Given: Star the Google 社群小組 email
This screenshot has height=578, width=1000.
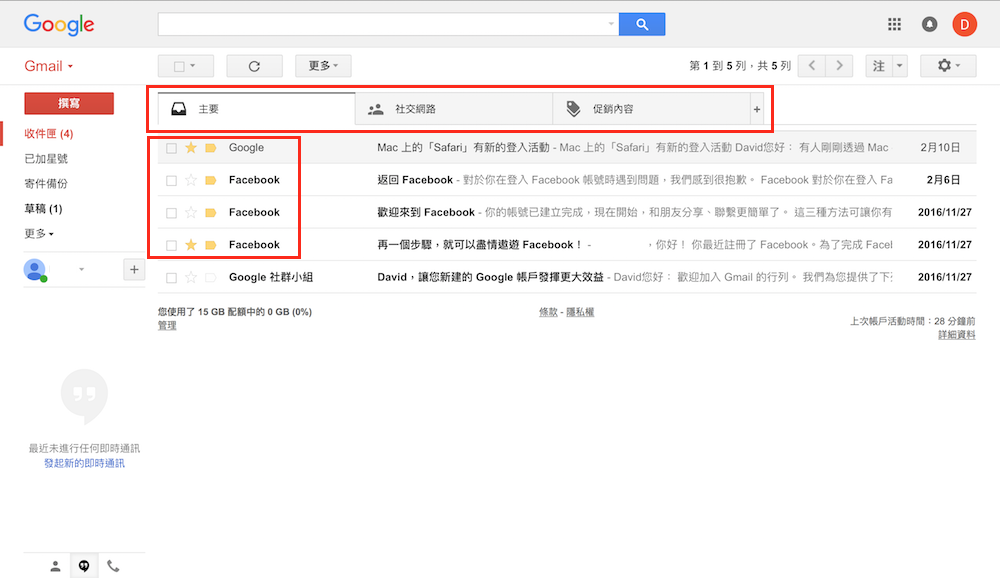Looking at the screenshot, I should coord(191,277).
